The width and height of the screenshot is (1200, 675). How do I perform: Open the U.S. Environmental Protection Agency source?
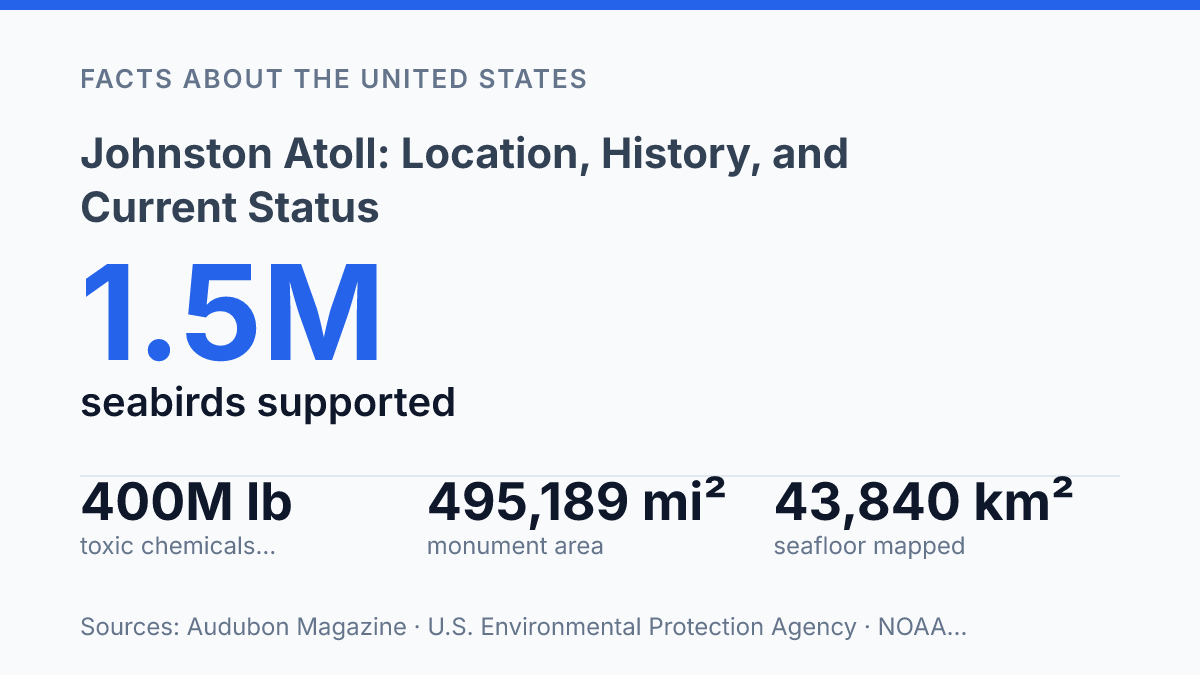click(x=642, y=627)
